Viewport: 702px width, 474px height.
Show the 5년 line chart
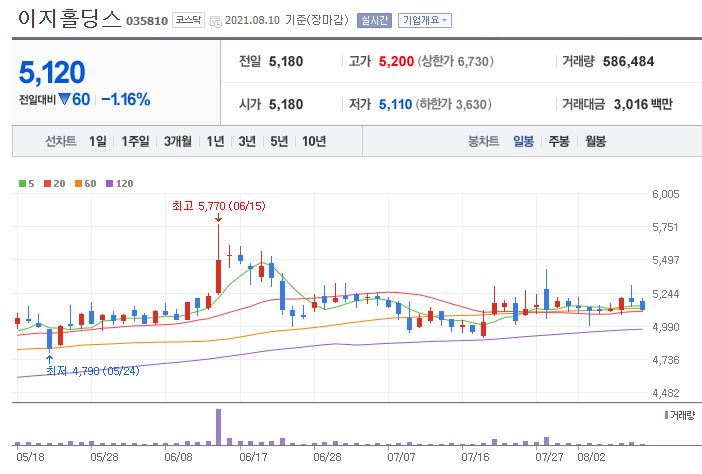point(279,141)
